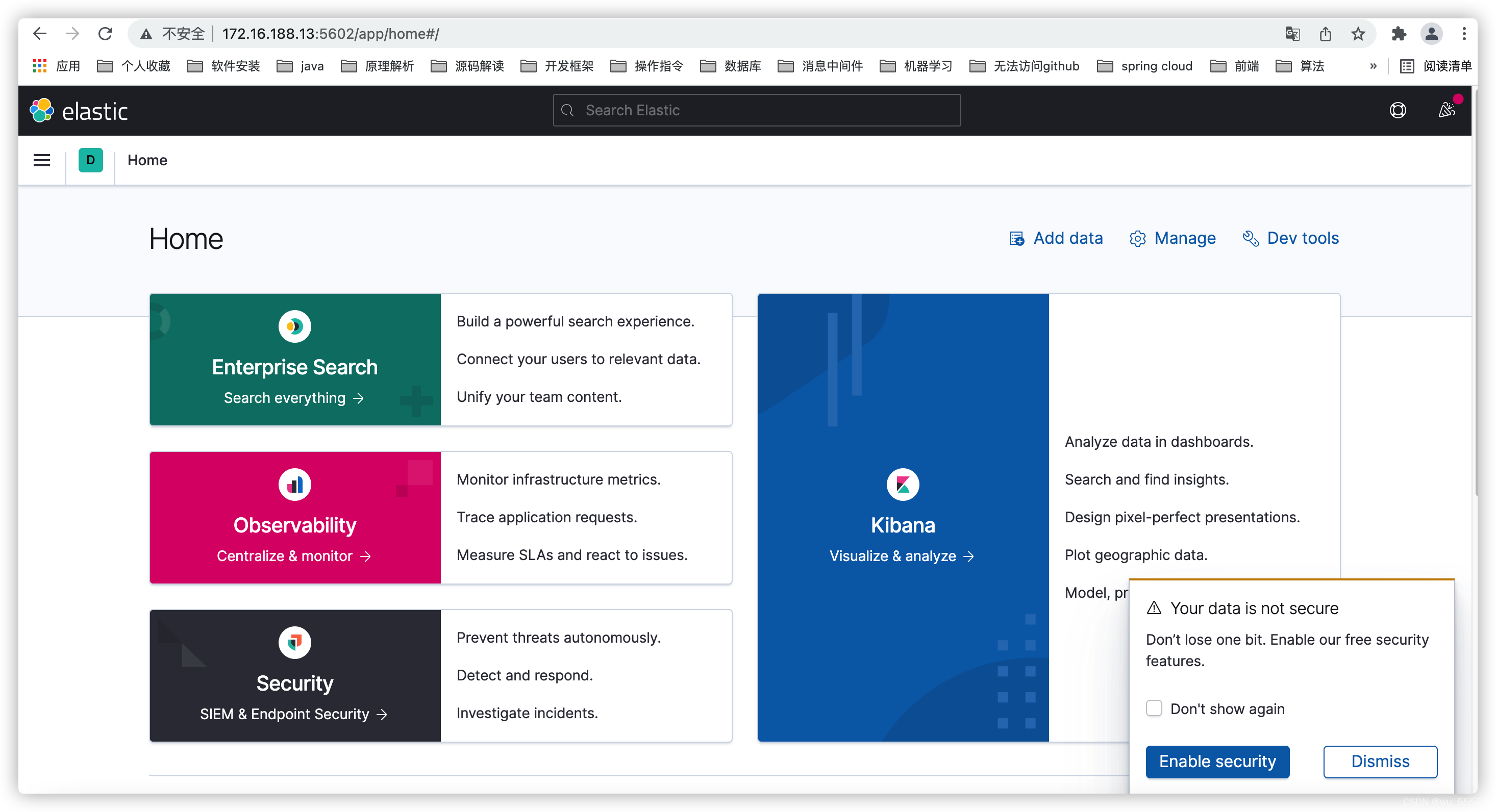The height and width of the screenshot is (812, 1496).
Task: Open the newsfeed celebration icon
Action: [1446, 110]
